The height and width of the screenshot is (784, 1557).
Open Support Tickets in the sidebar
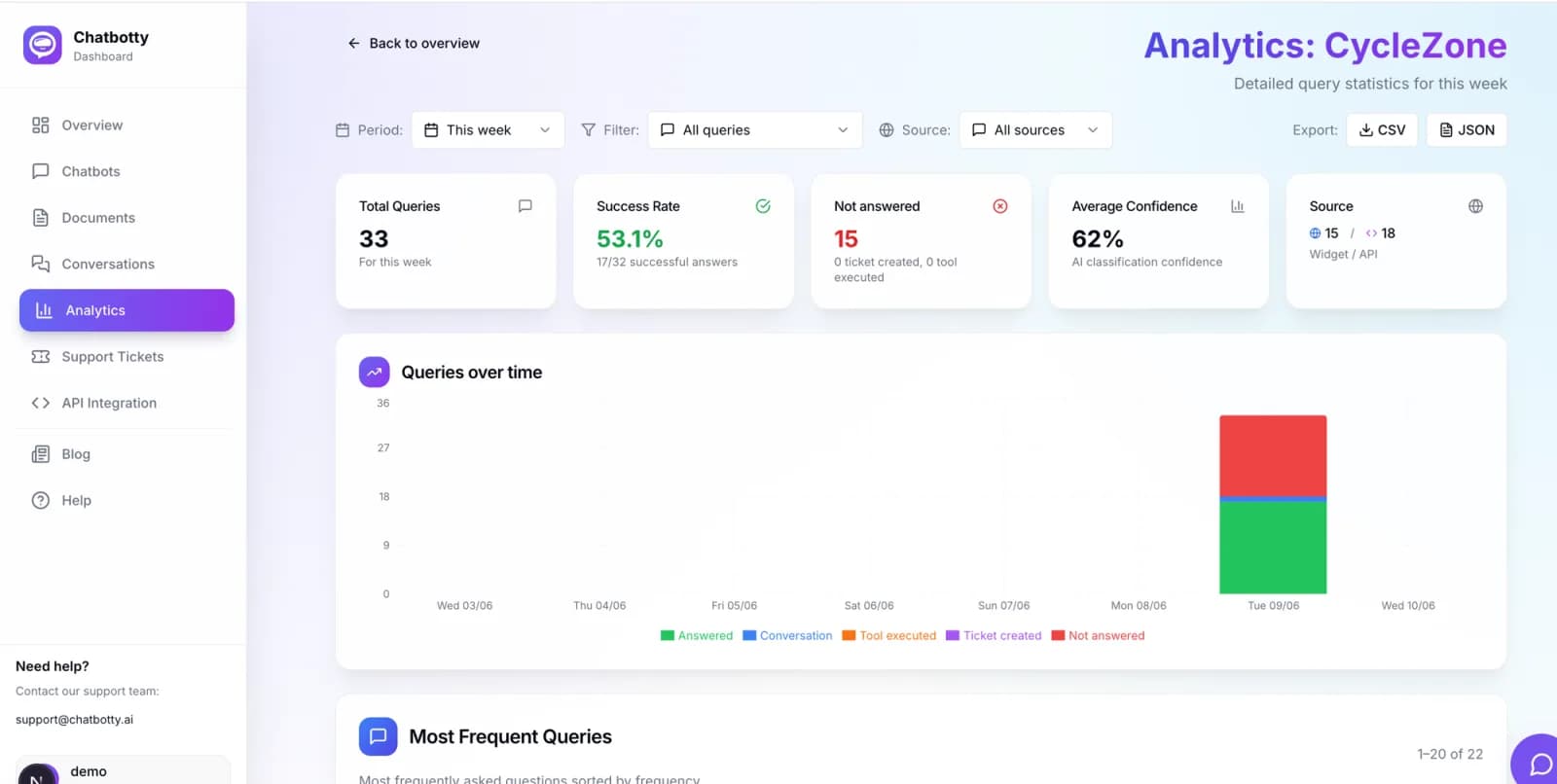127,357
